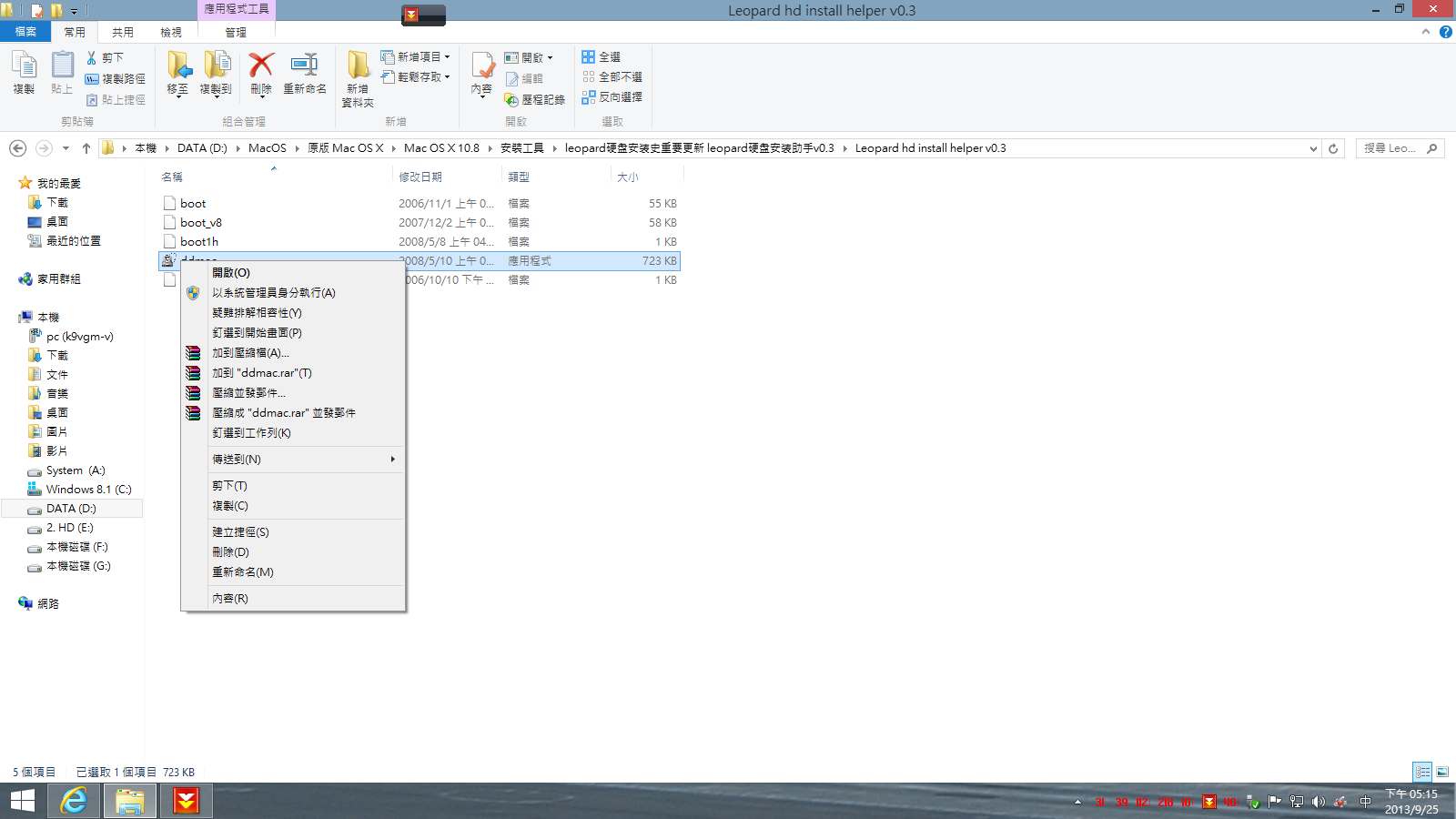Choose 內容(R) from context menu

[293, 599]
